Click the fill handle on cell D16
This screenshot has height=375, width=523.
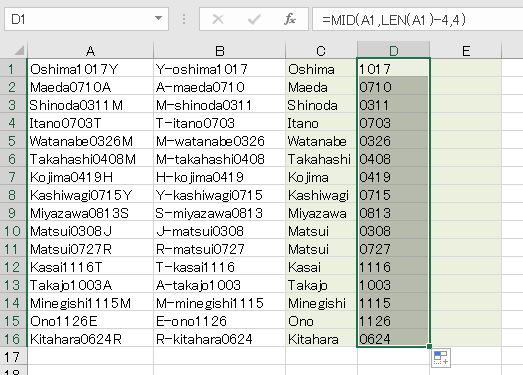[x=429, y=346]
